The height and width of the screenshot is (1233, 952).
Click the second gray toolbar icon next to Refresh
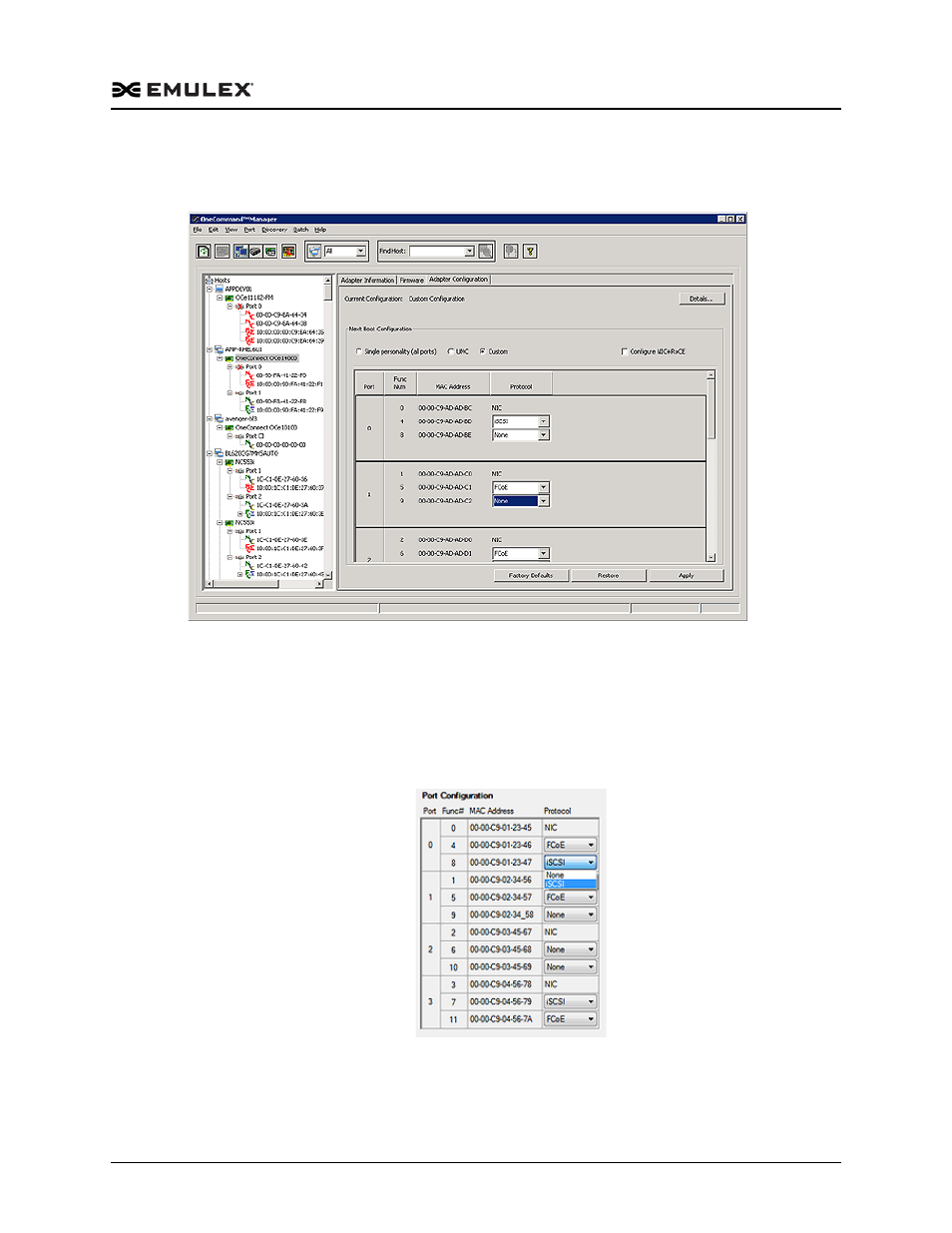coord(223,252)
